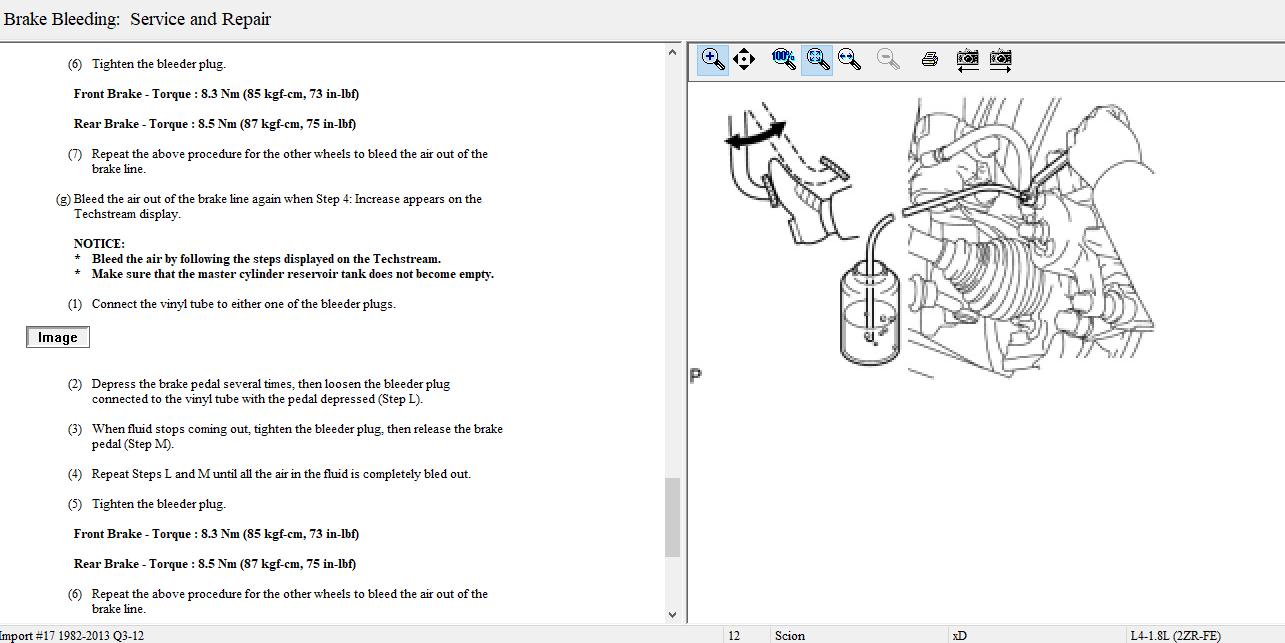Viewport: 1285px width, 643px height.
Task: Fit image to width magnifier
Action: point(850,59)
